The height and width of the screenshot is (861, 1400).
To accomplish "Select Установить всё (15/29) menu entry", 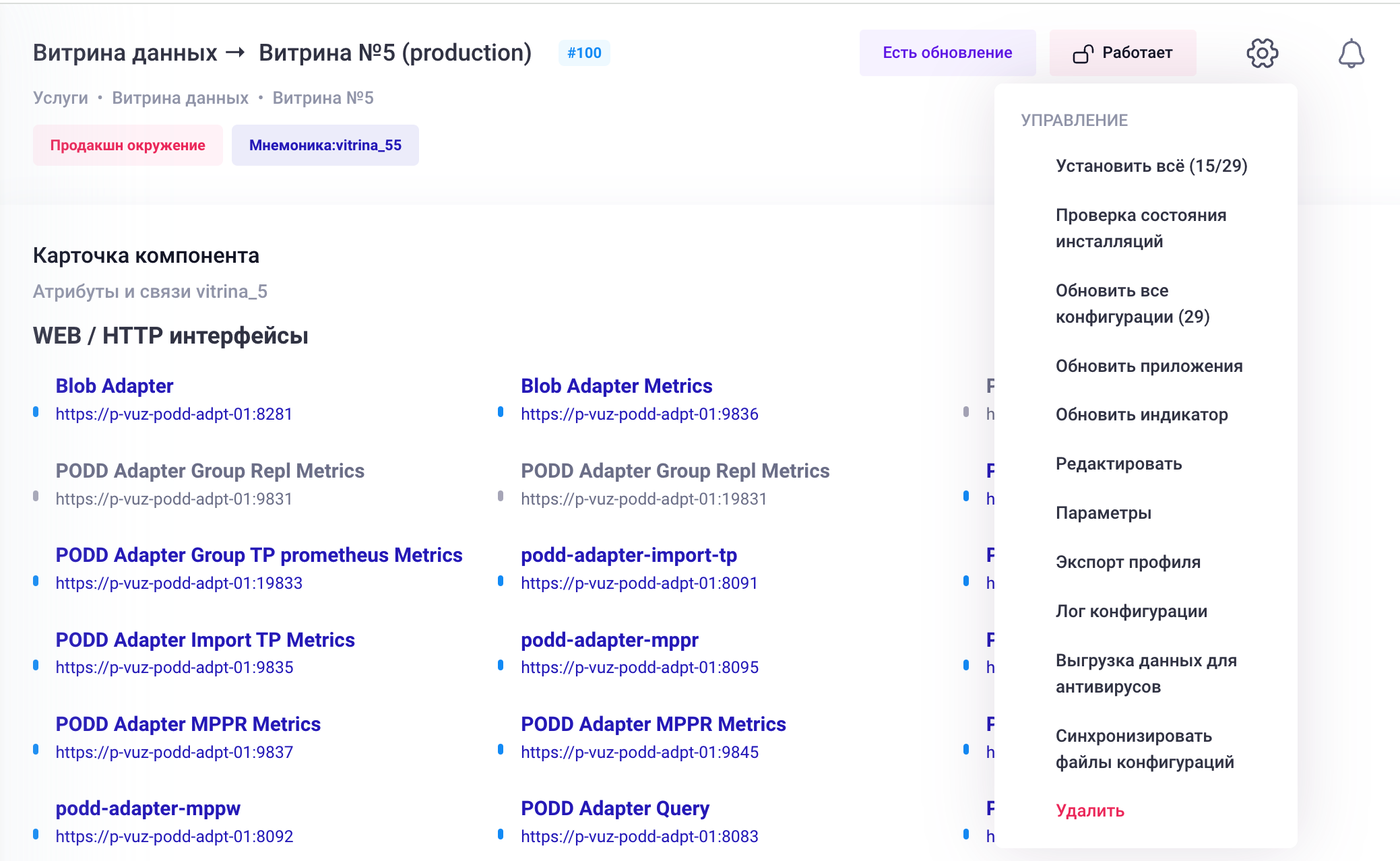I will (1151, 166).
